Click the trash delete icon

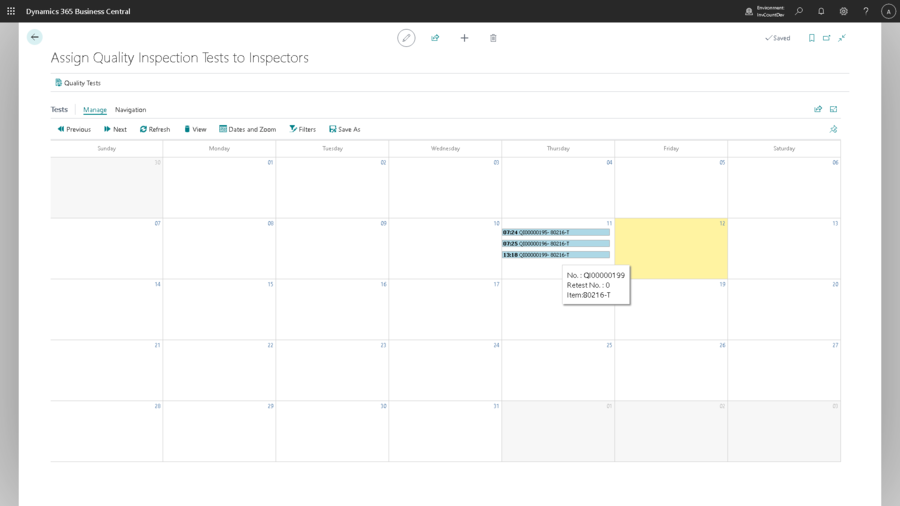(x=493, y=38)
